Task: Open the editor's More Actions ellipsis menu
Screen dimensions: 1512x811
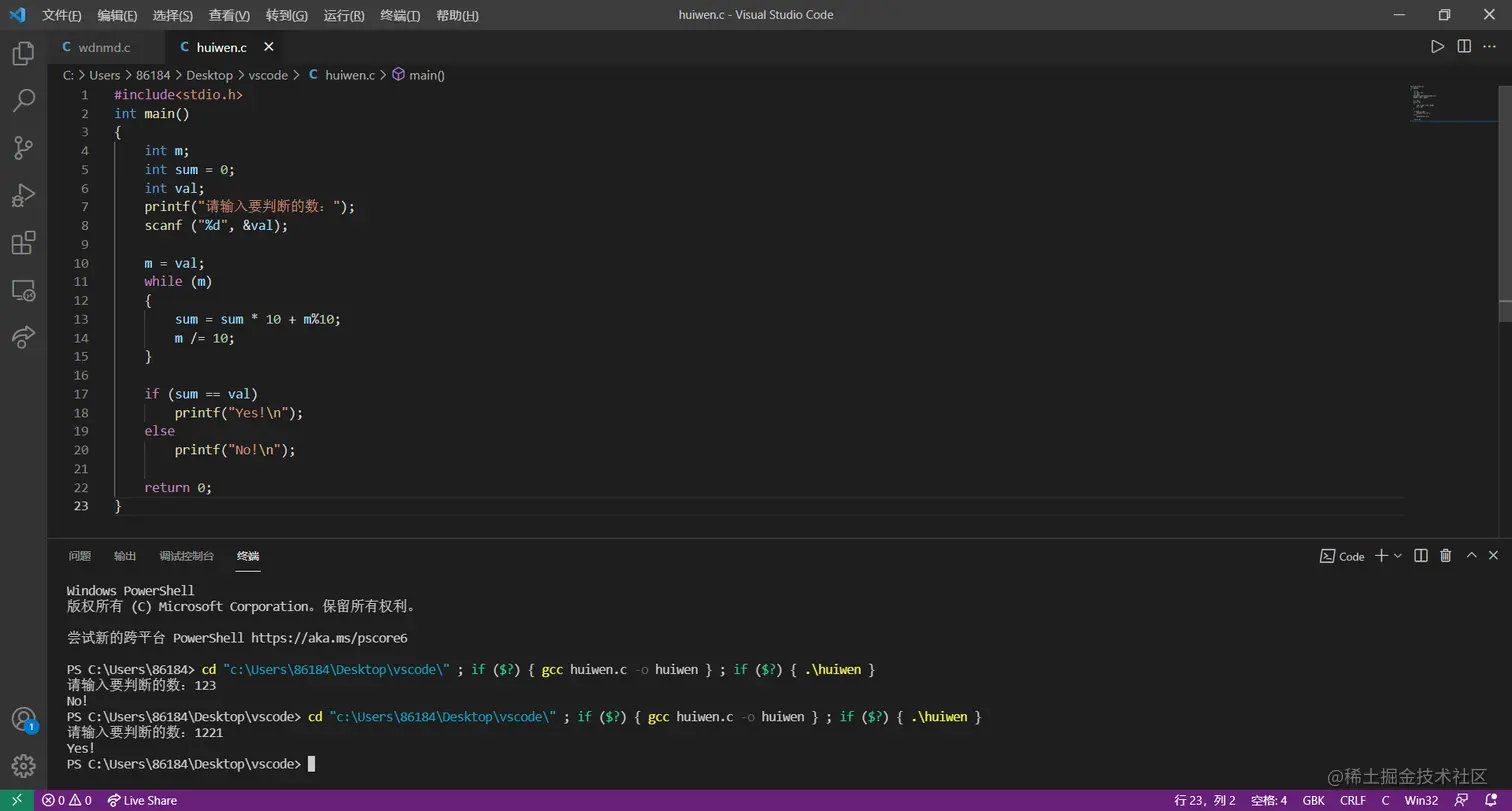Action: tap(1490, 47)
